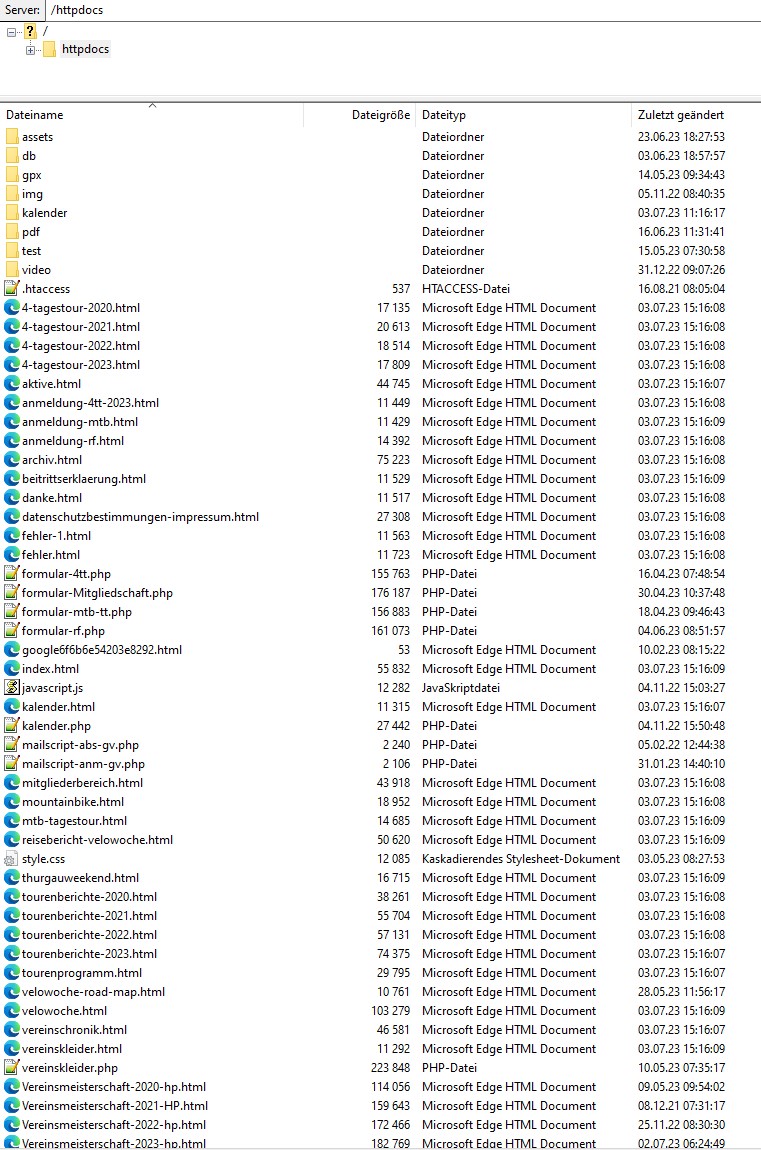The width and height of the screenshot is (761, 1150).
Task: Select file tourenberichte-2020.html
Action: (89, 897)
